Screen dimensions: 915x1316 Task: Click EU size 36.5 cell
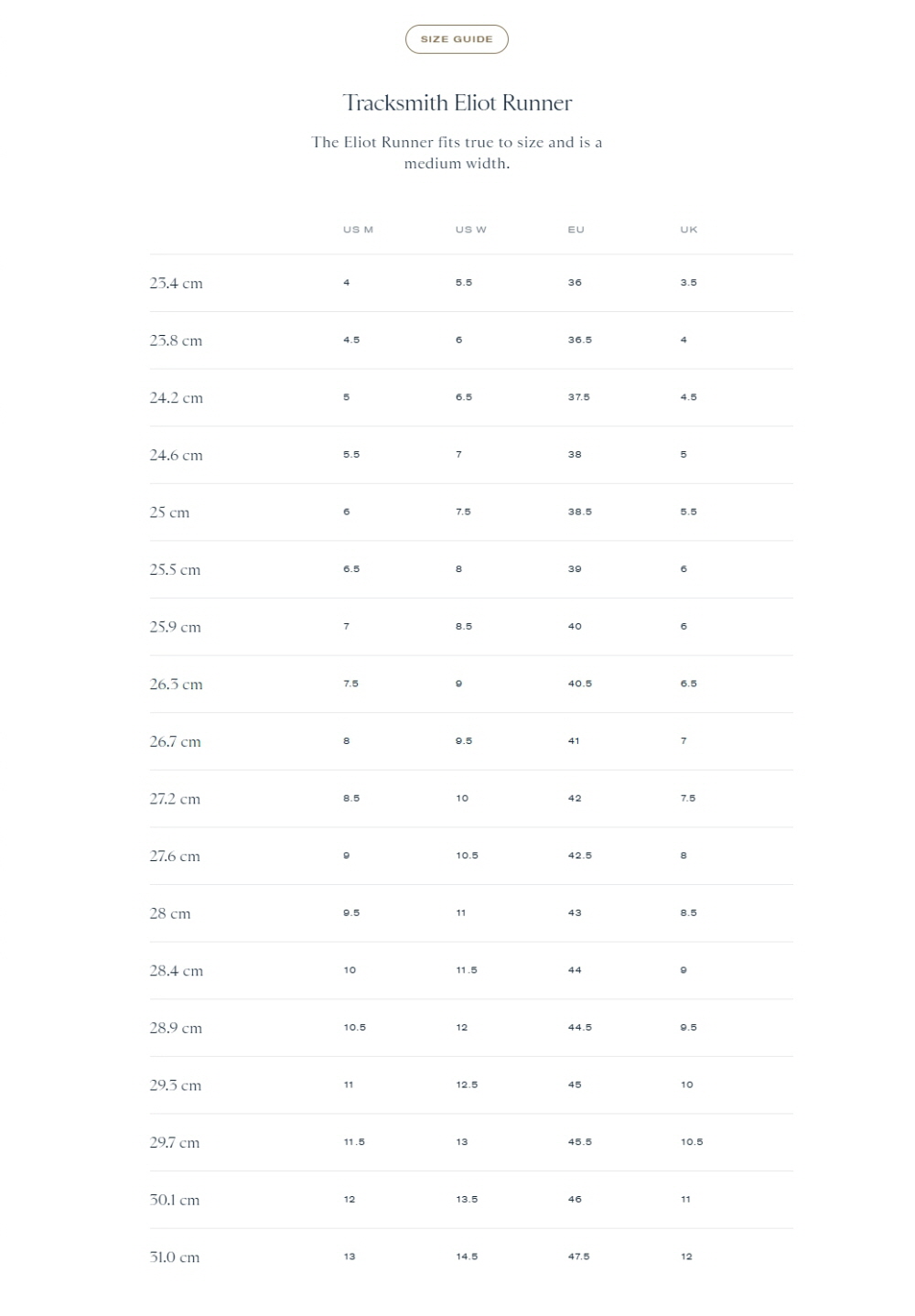(x=579, y=340)
